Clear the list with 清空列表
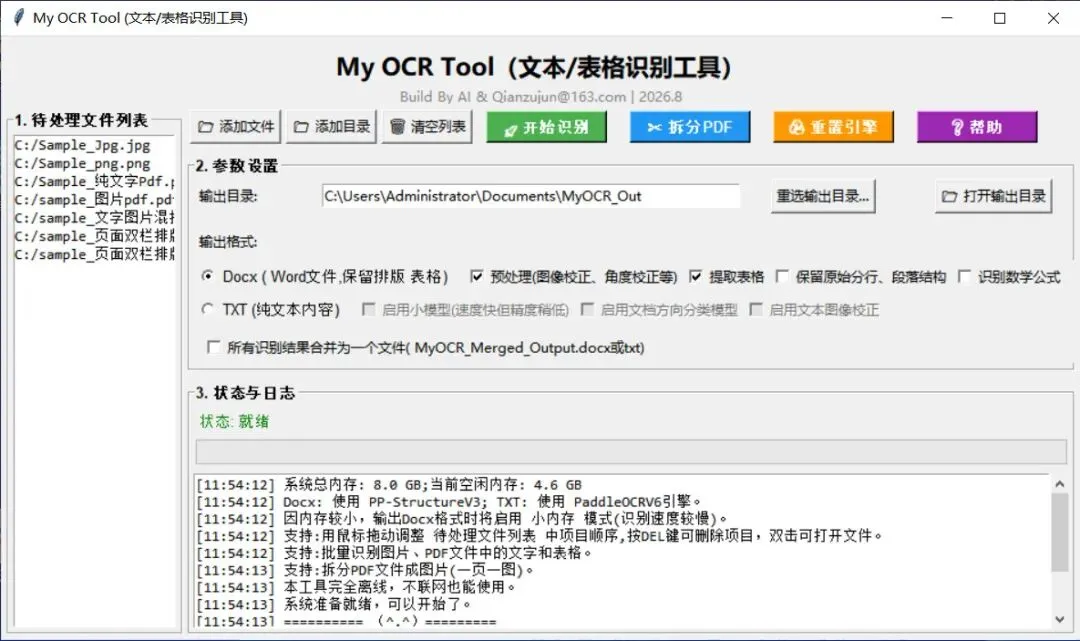Image resolution: width=1080 pixels, height=641 pixels. [x=427, y=127]
